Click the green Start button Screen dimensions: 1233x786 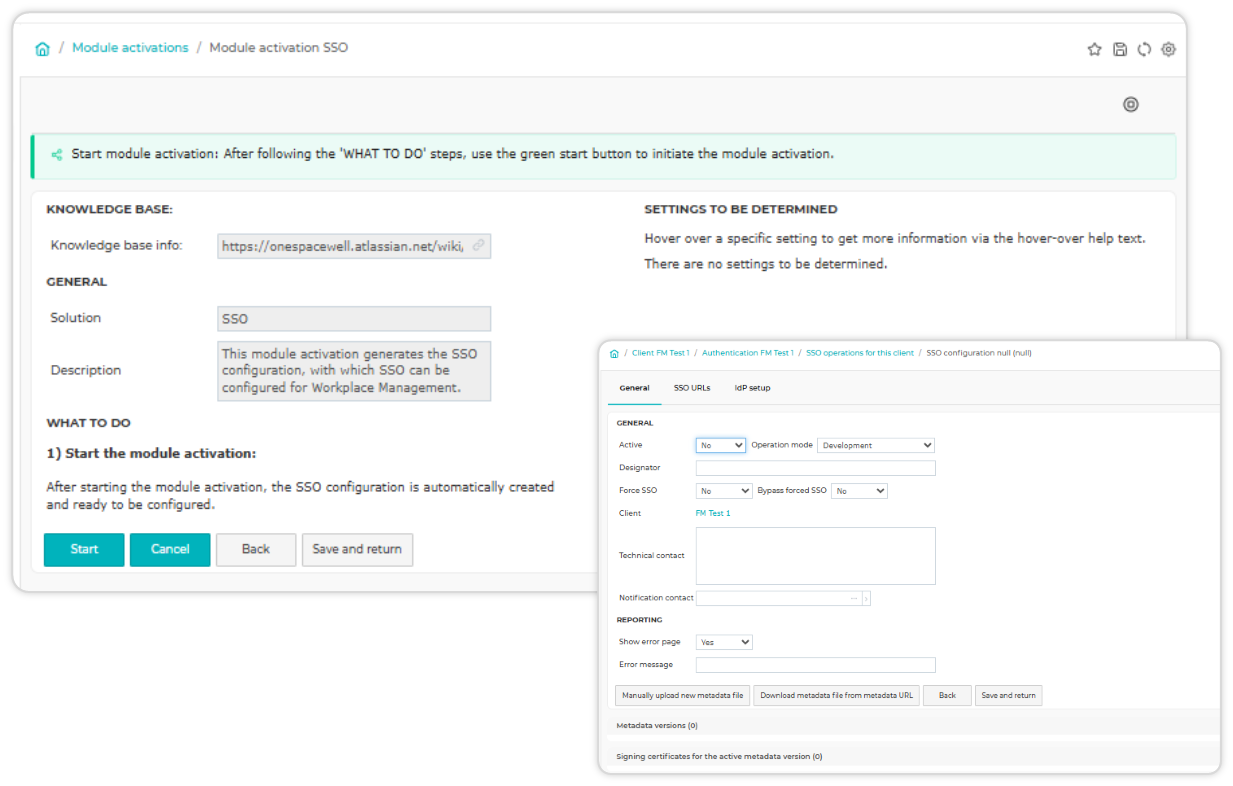click(x=84, y=549)
